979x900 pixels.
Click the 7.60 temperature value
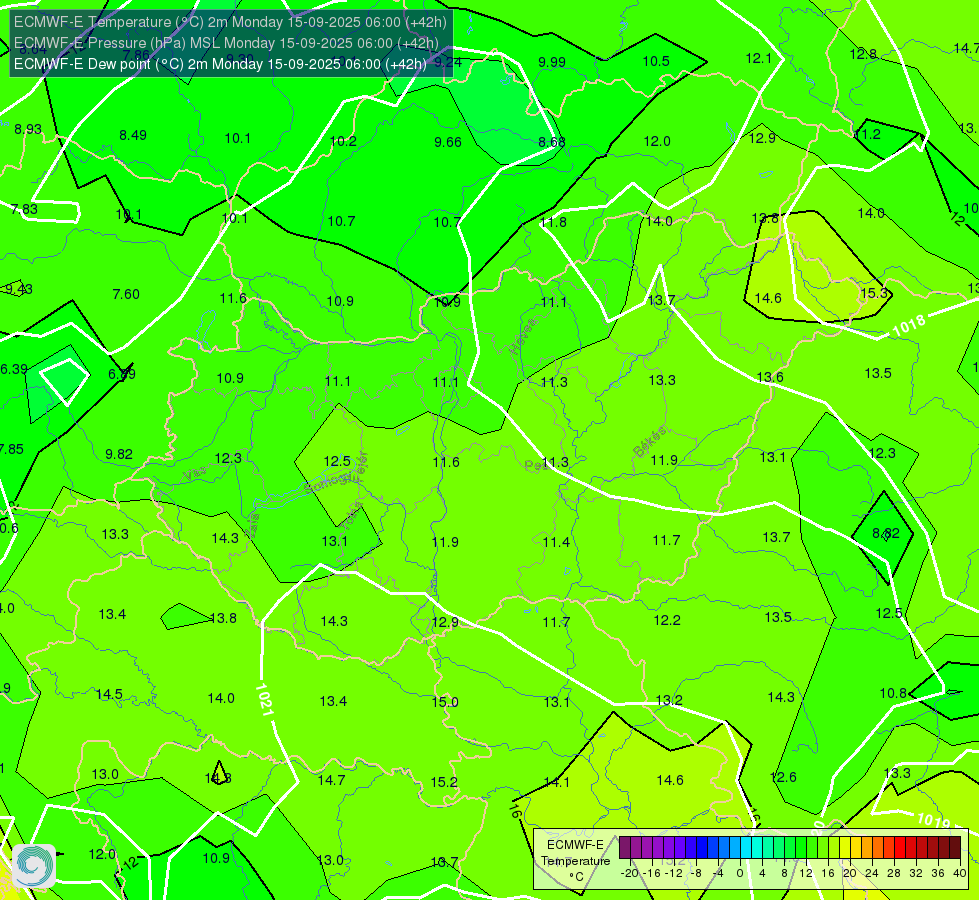click(126, 294)
